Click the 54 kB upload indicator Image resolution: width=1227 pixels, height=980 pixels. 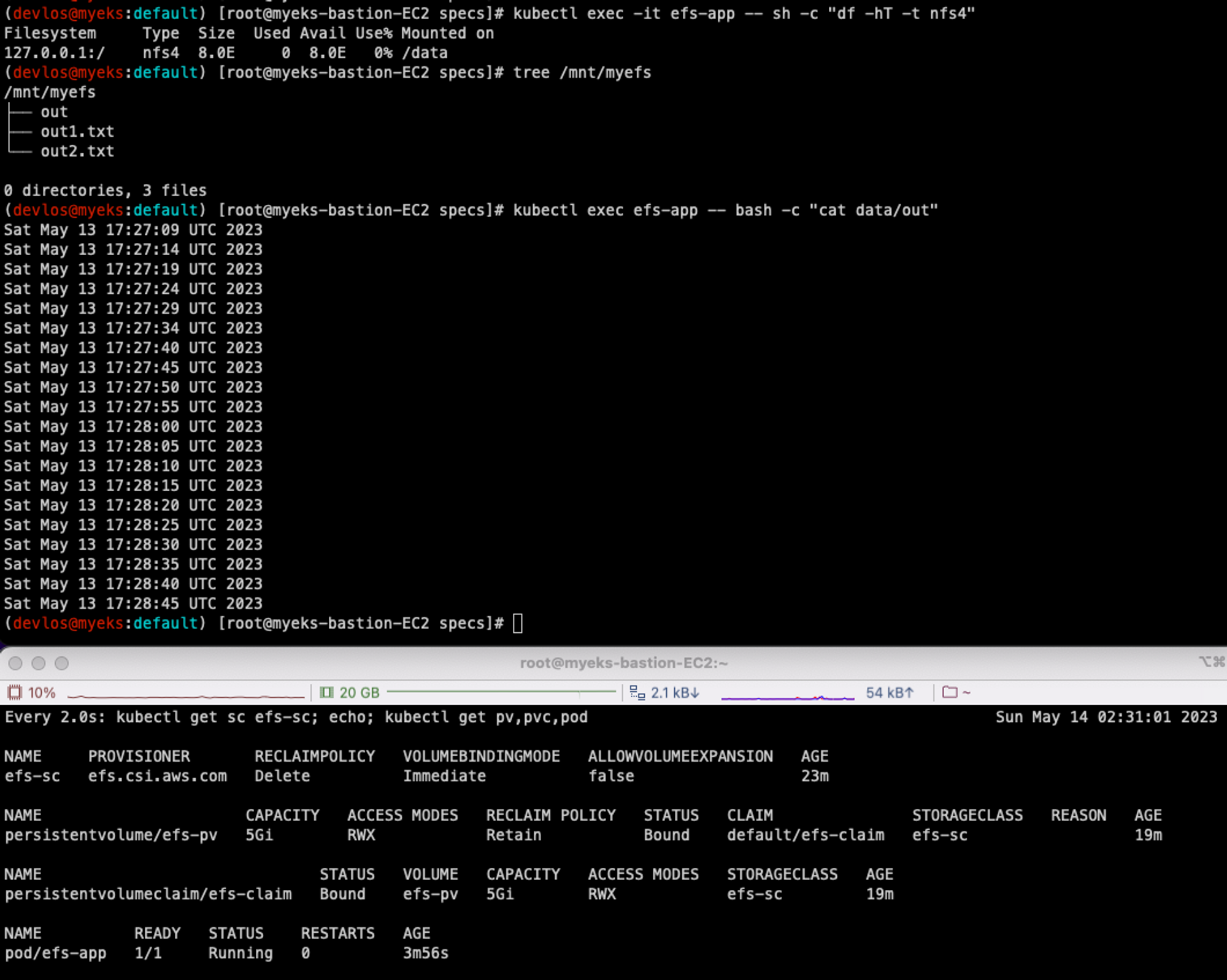tap(889, 692)
